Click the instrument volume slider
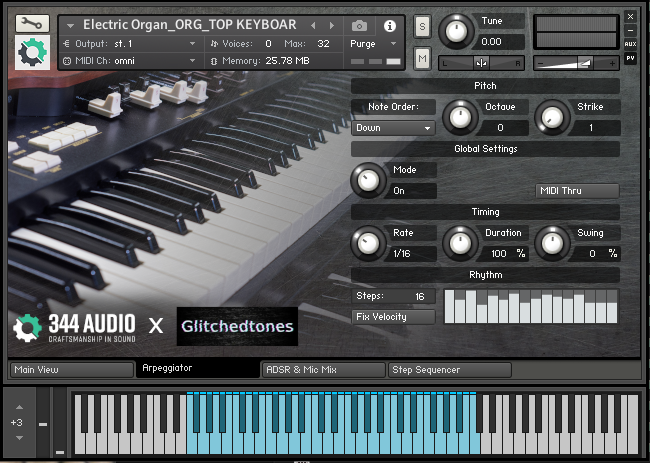Image resolution: width=650 pixels, height=463 pixels. [x=575, y=62]
